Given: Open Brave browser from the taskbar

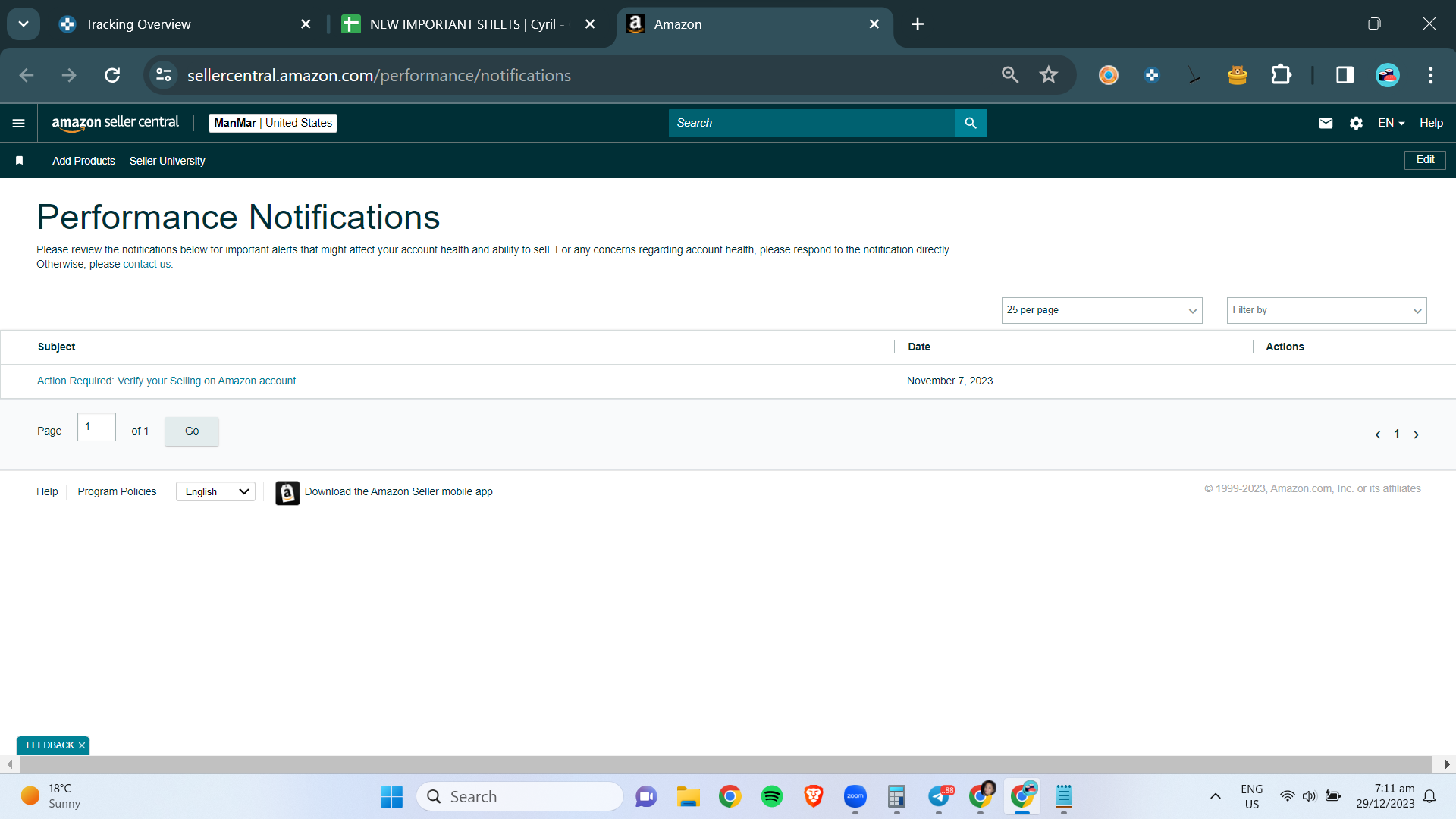Looking at the screenshot, I should point(814,796).
